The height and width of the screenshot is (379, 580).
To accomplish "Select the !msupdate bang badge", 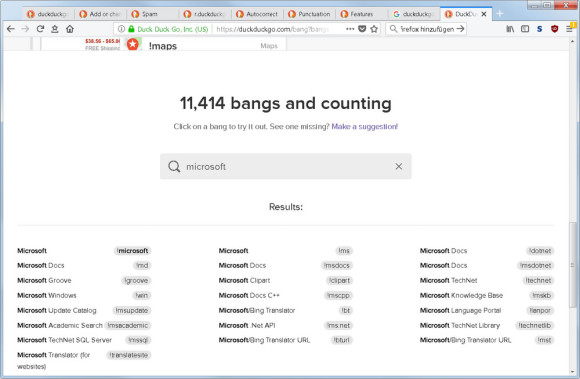I will 132,311.
